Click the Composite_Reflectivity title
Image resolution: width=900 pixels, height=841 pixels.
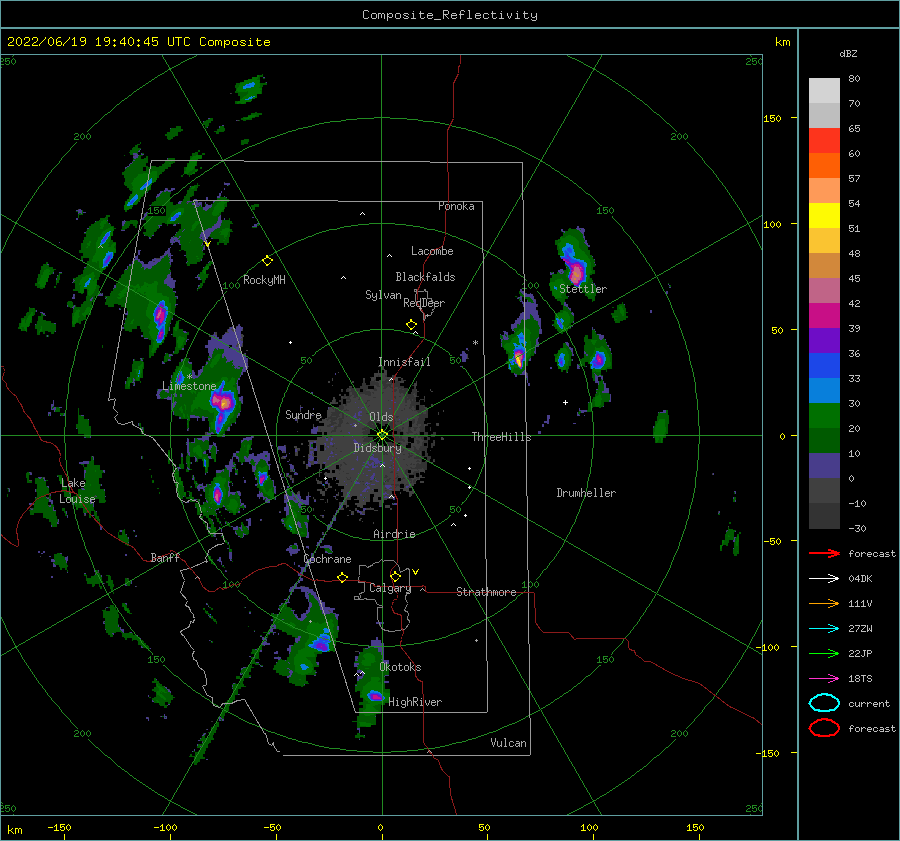[x=450, y=15]
